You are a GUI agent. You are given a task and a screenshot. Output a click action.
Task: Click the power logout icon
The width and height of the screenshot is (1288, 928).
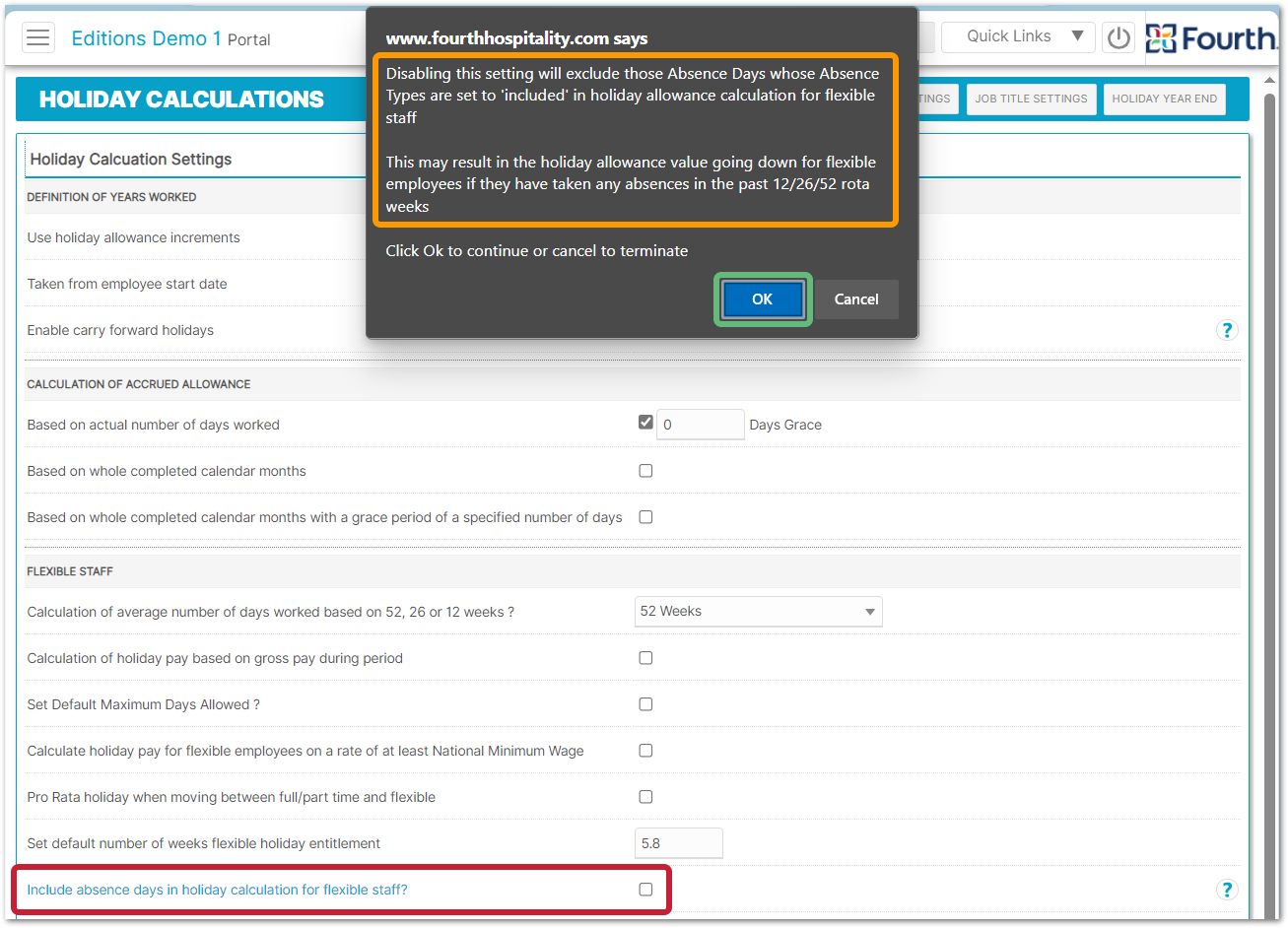[x=1119, y=38]
